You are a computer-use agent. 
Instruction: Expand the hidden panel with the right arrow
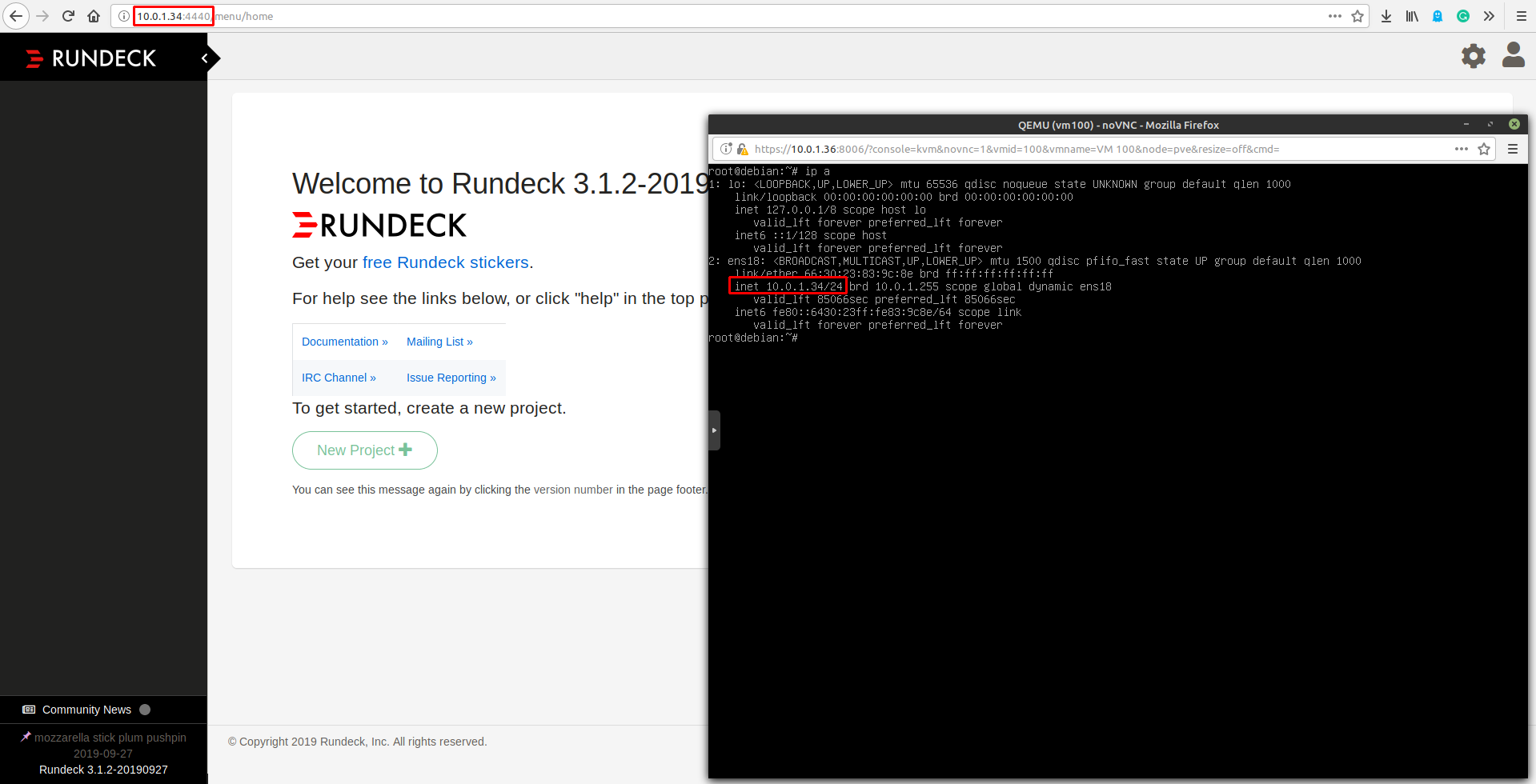pos(713,430)
